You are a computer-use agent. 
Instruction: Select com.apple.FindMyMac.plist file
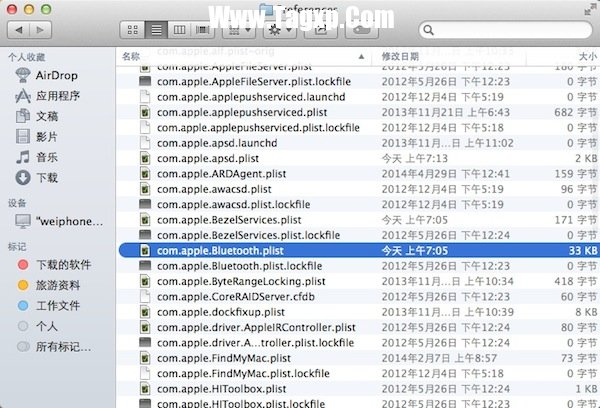(x=224, y=358)
